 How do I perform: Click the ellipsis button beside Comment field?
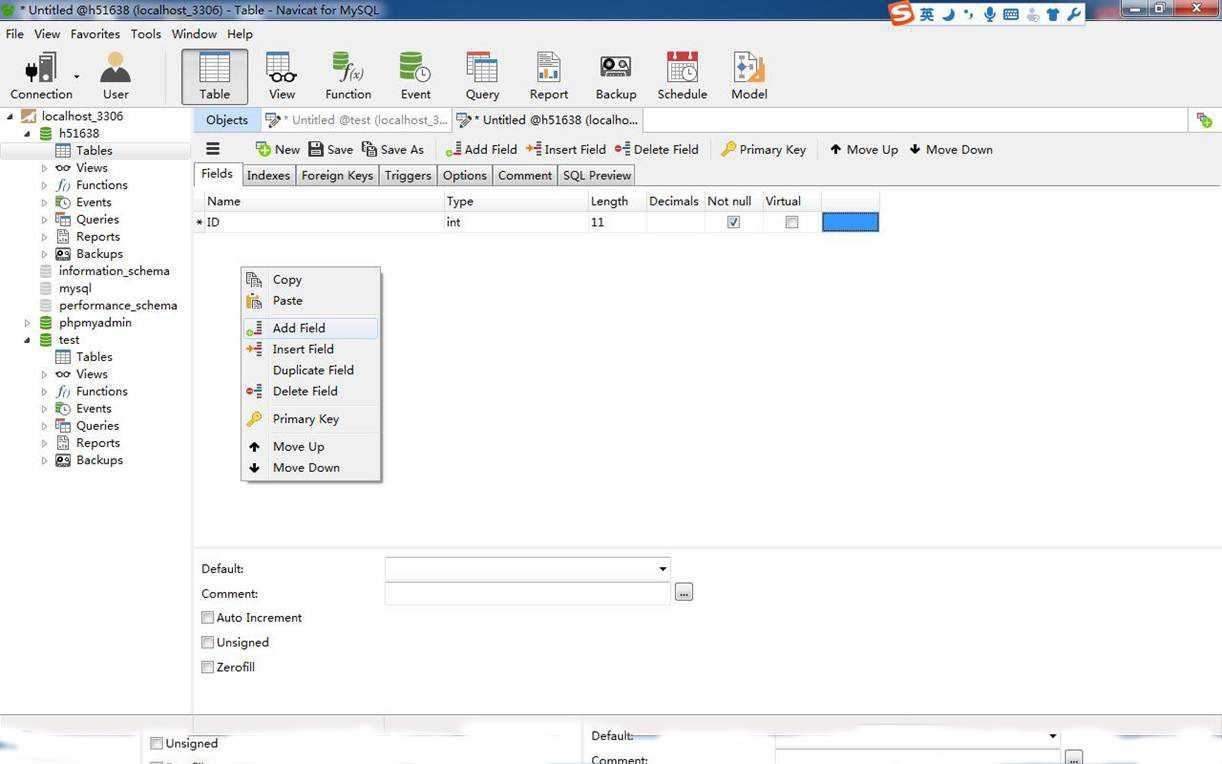click(x=684, y=593)
